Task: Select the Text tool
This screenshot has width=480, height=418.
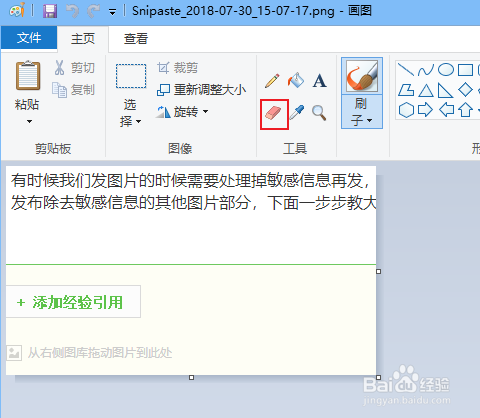Action: click(319, 81)
